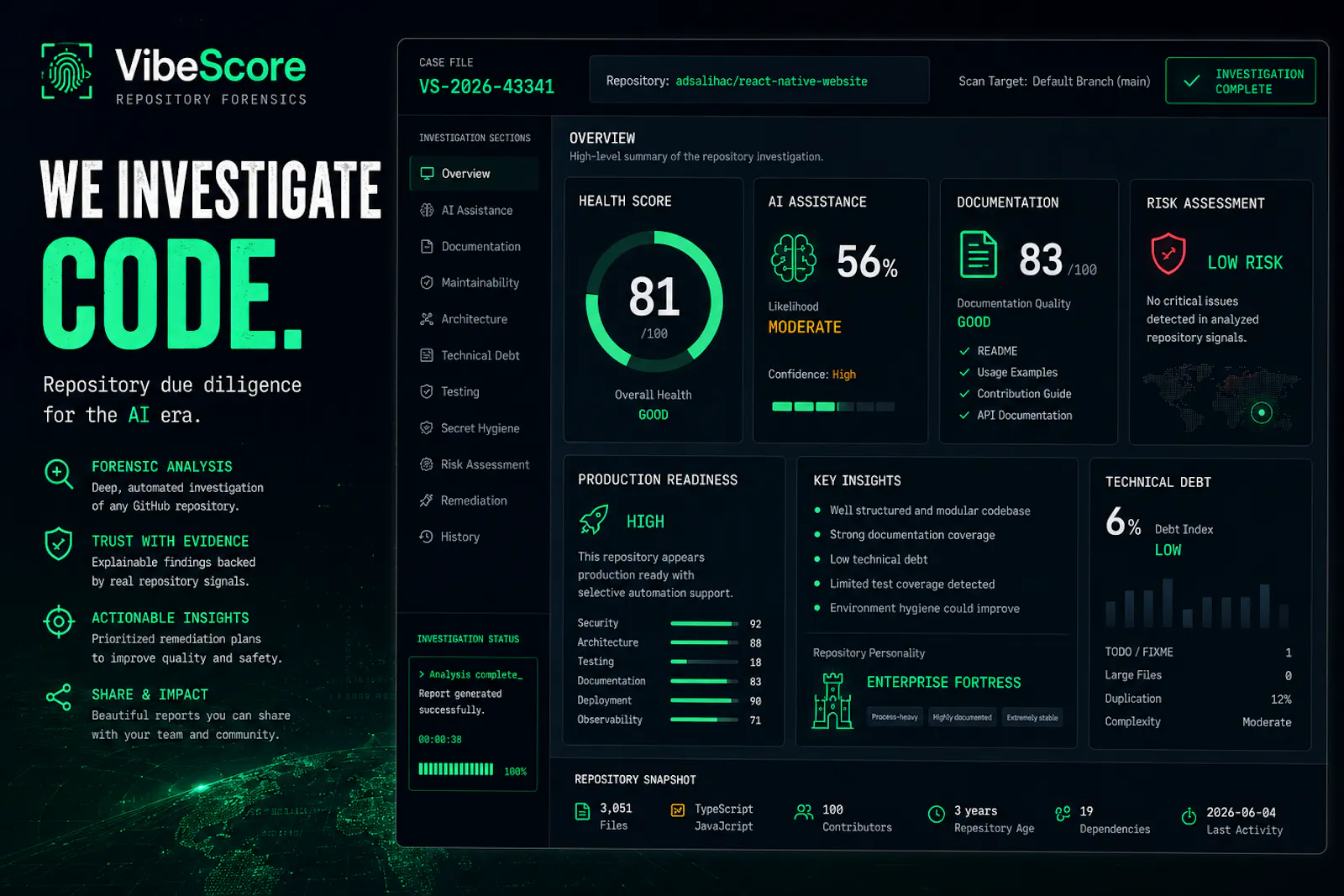Click the Environment hygiene could improve insight
The height and width of the screenshot is (896, 1344).
click(x=925, y=608)
